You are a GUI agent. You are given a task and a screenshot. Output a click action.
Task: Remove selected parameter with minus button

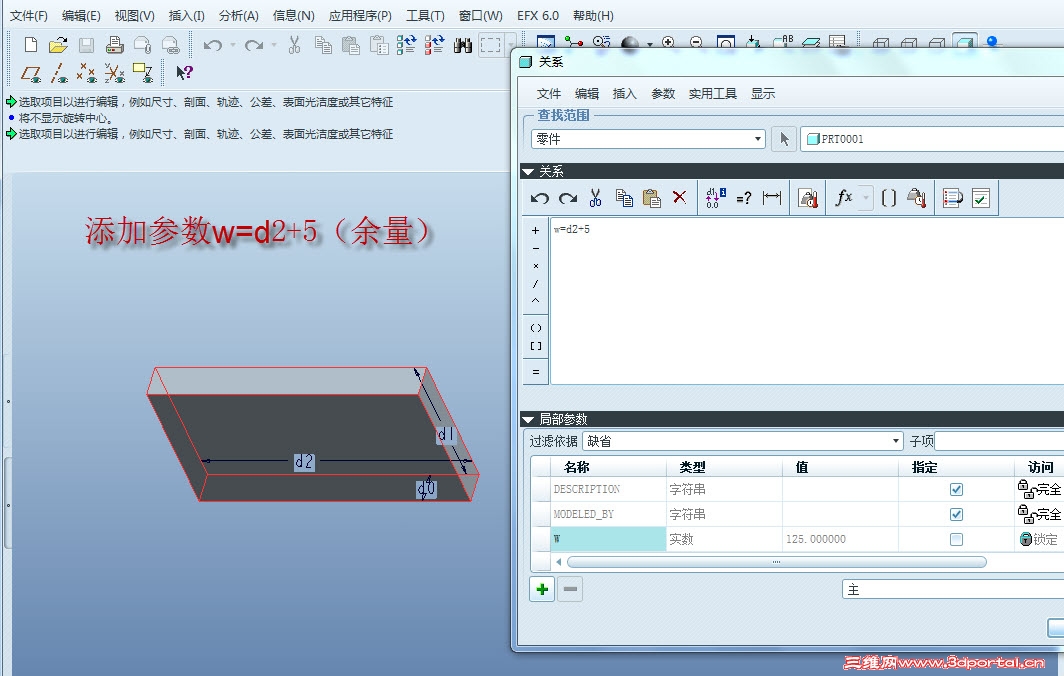[571, 589]
